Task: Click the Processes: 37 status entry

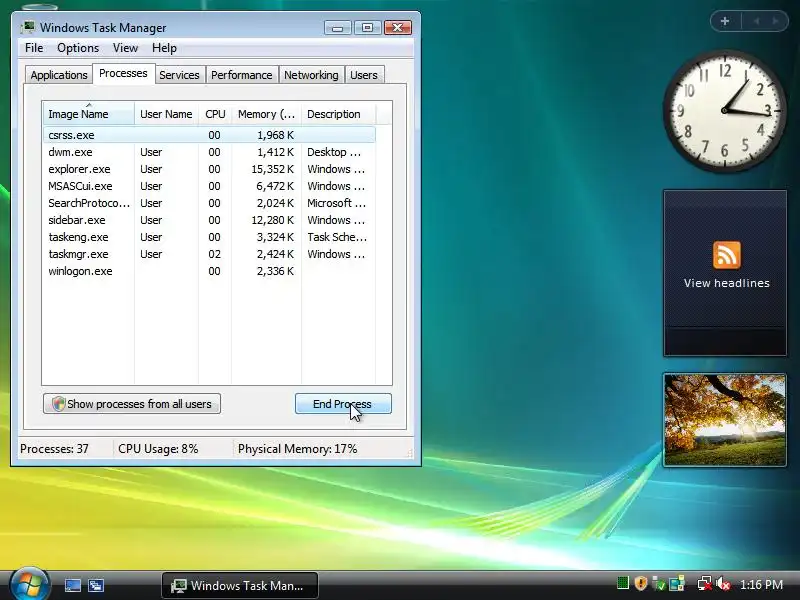Action: coord(54,449)
